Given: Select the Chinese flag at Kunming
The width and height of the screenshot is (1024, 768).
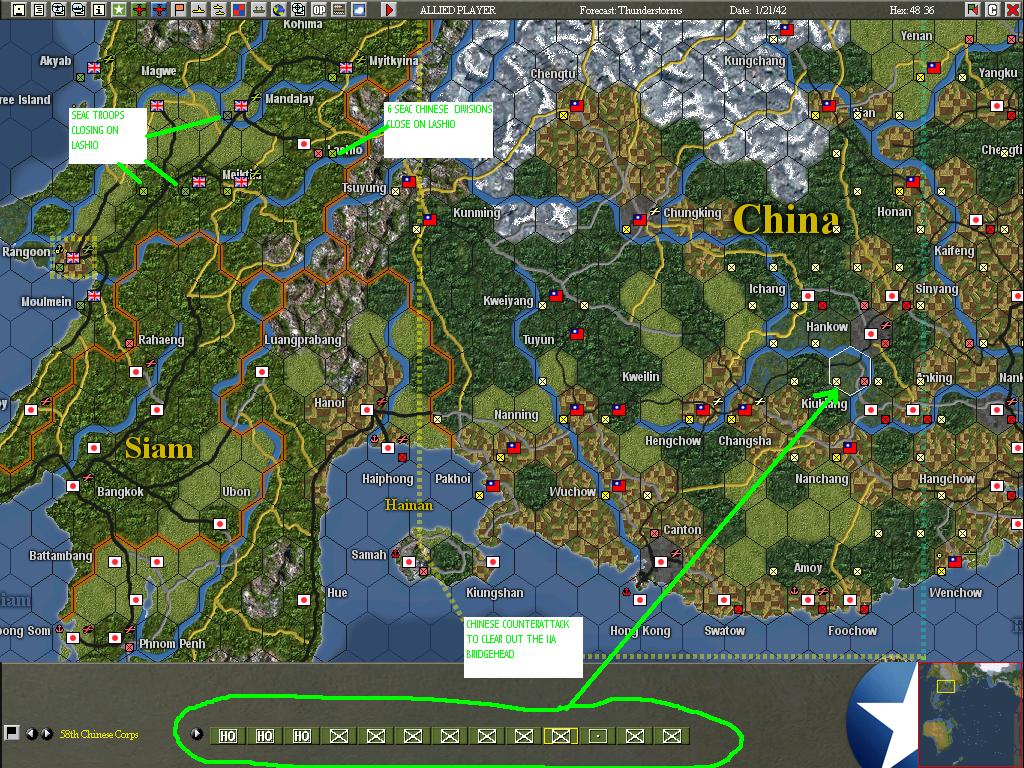Looking at the screenshot, I should pos(430,219).
